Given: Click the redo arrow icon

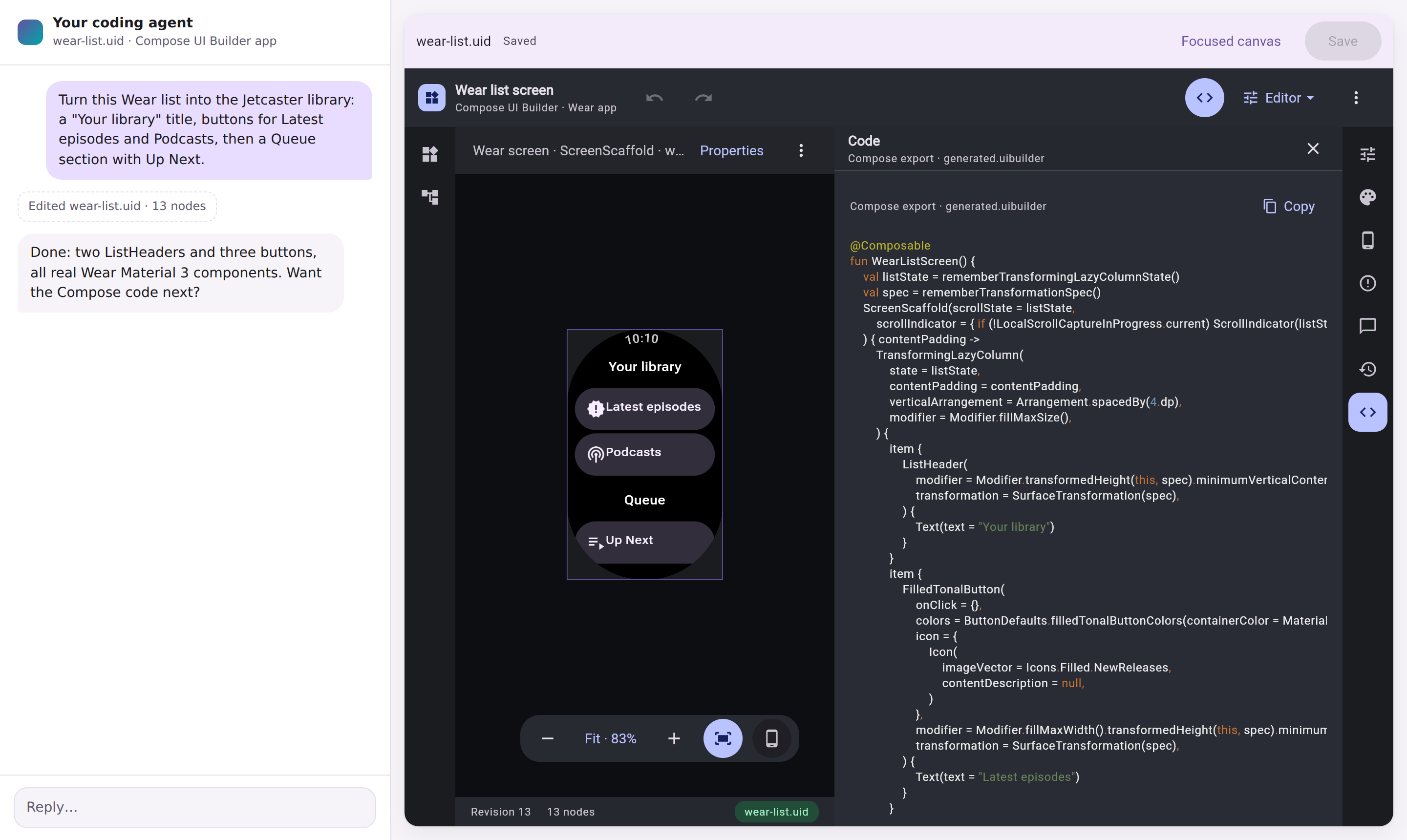Looking at the screenshot, I should 703,98.
